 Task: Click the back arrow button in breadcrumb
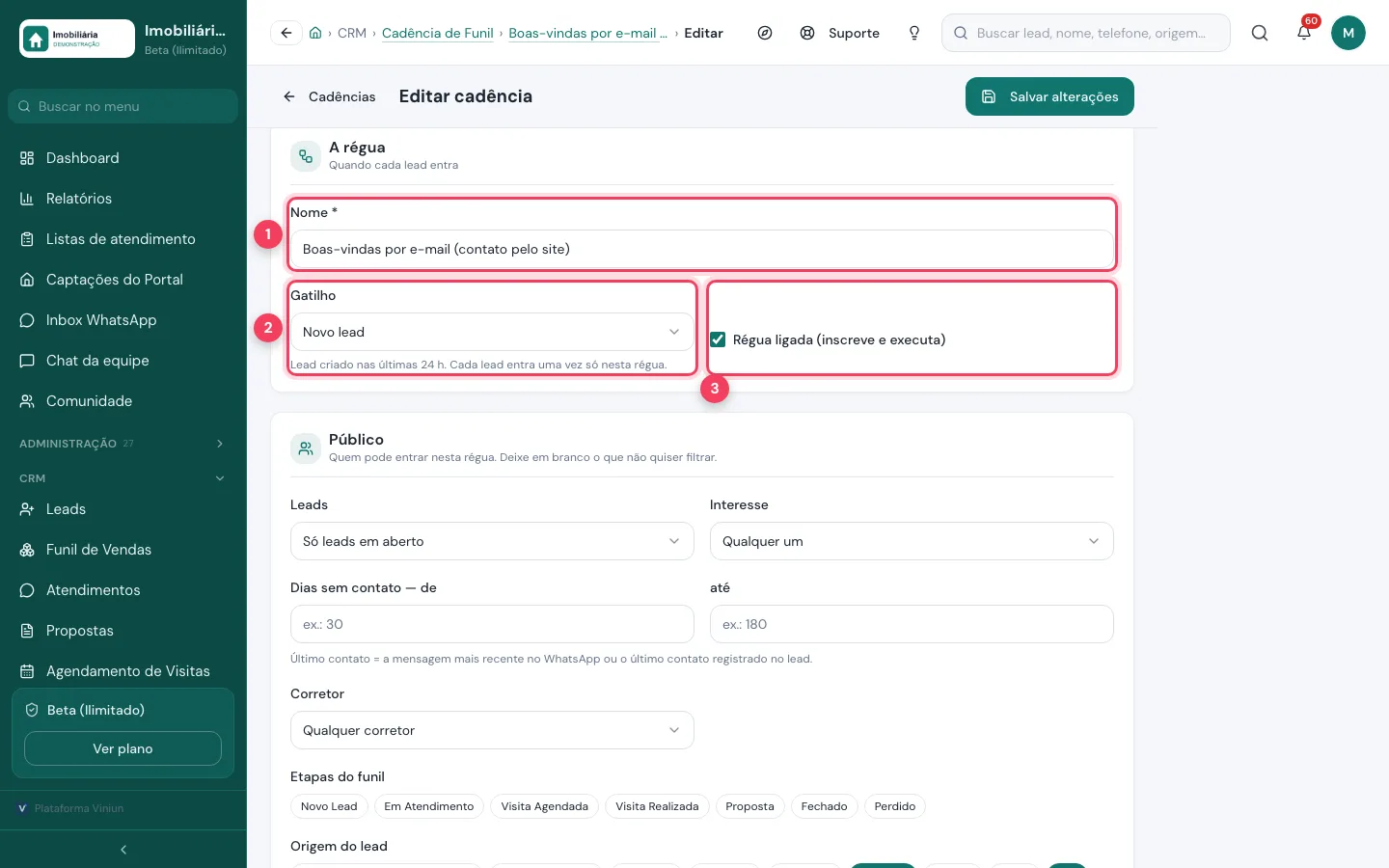click(286, 33)
